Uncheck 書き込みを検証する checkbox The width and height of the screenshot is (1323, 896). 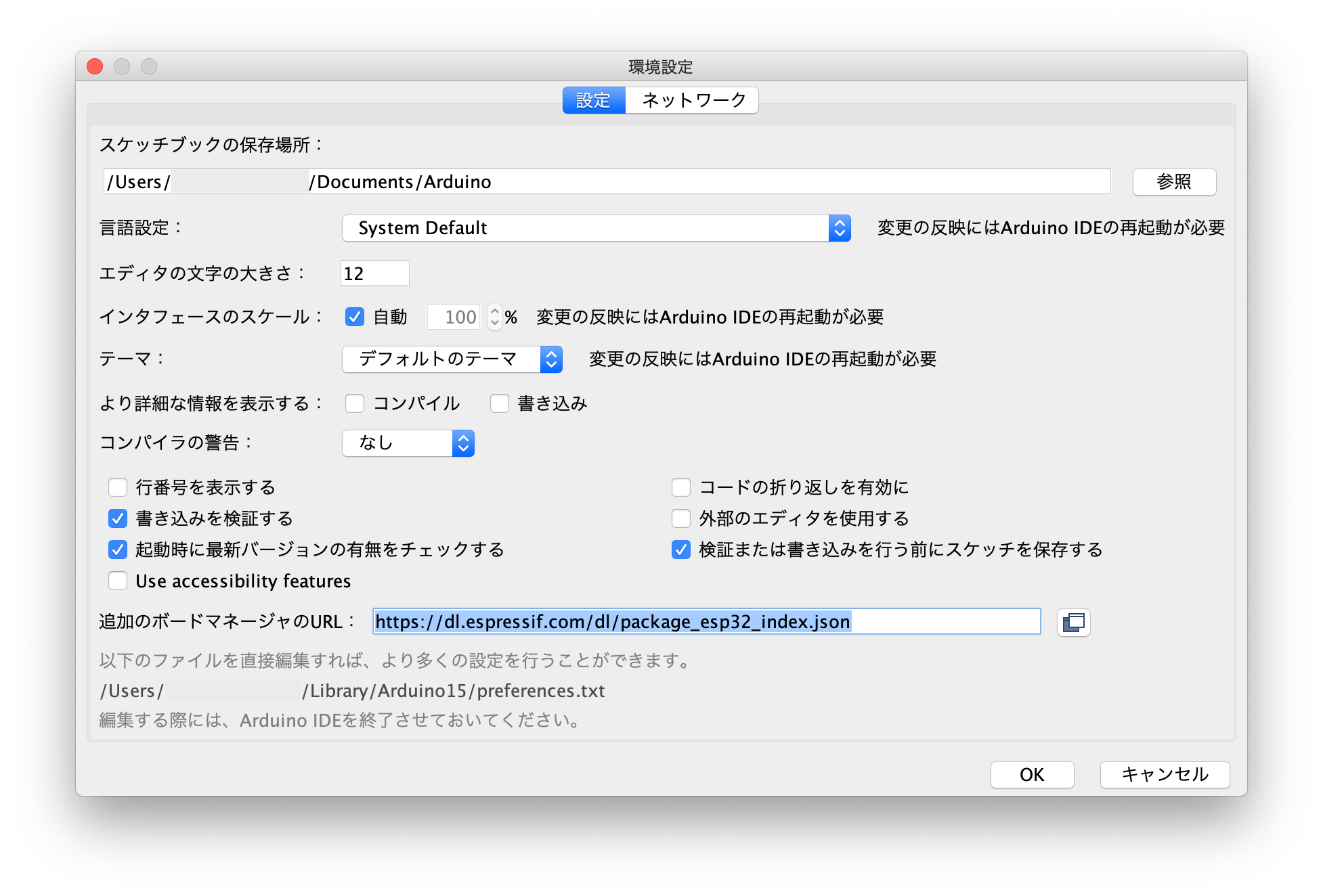(118, 518)
